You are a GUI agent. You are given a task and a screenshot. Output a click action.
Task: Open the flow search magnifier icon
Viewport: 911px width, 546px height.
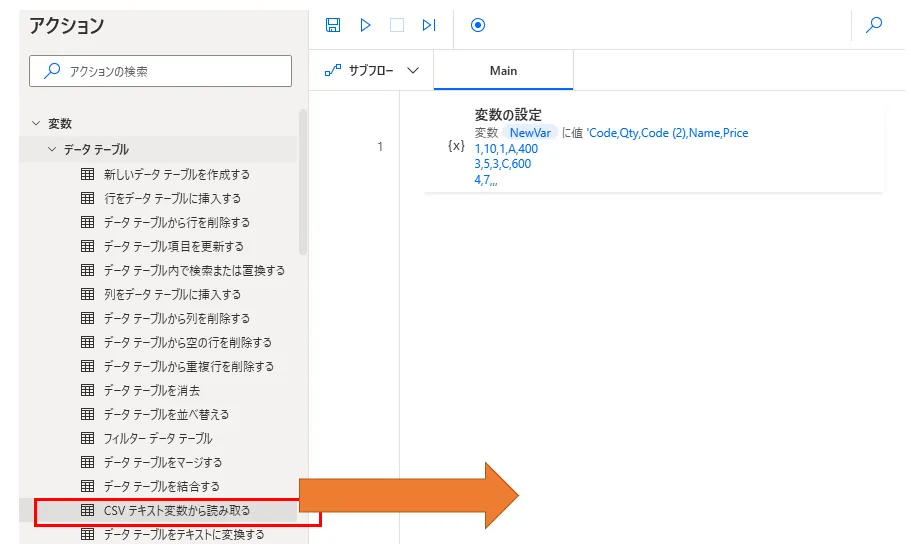point(874,25)
